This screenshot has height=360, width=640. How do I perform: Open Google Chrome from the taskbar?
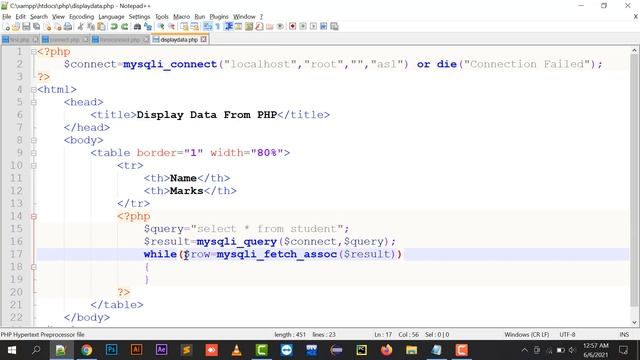pyautogui.click(x=86, y=350)
